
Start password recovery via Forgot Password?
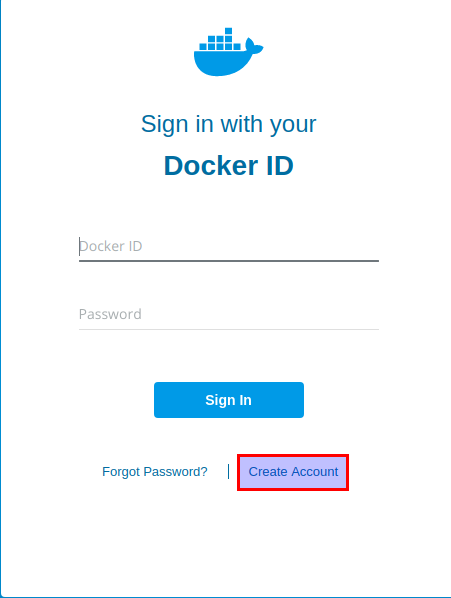[x=155, y=472]
